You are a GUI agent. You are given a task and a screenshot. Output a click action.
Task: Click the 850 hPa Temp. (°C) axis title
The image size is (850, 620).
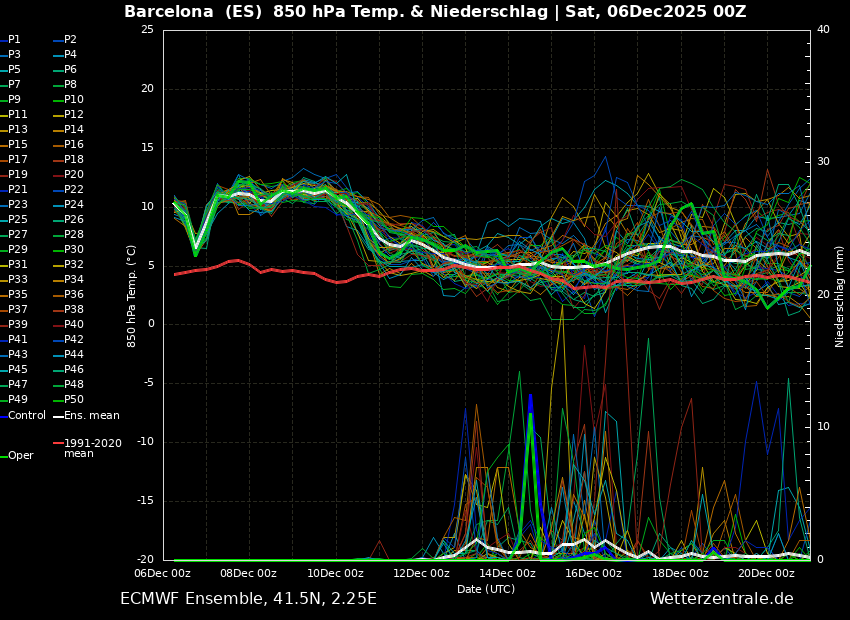132,296
